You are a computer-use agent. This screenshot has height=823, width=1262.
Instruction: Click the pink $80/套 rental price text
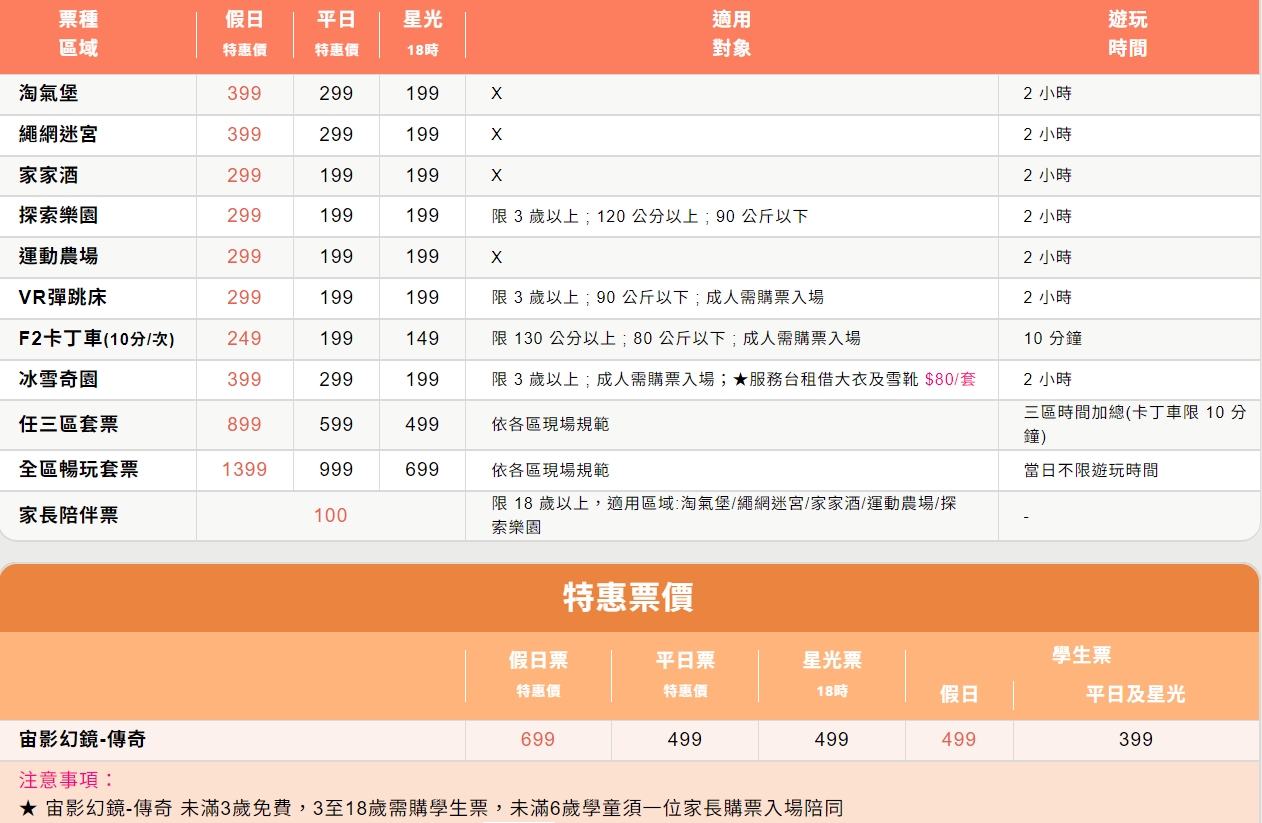[949, 379]
